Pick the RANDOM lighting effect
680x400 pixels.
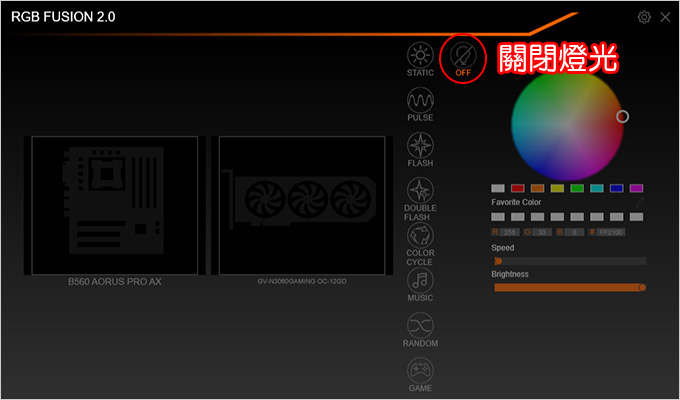coord(420,325)
